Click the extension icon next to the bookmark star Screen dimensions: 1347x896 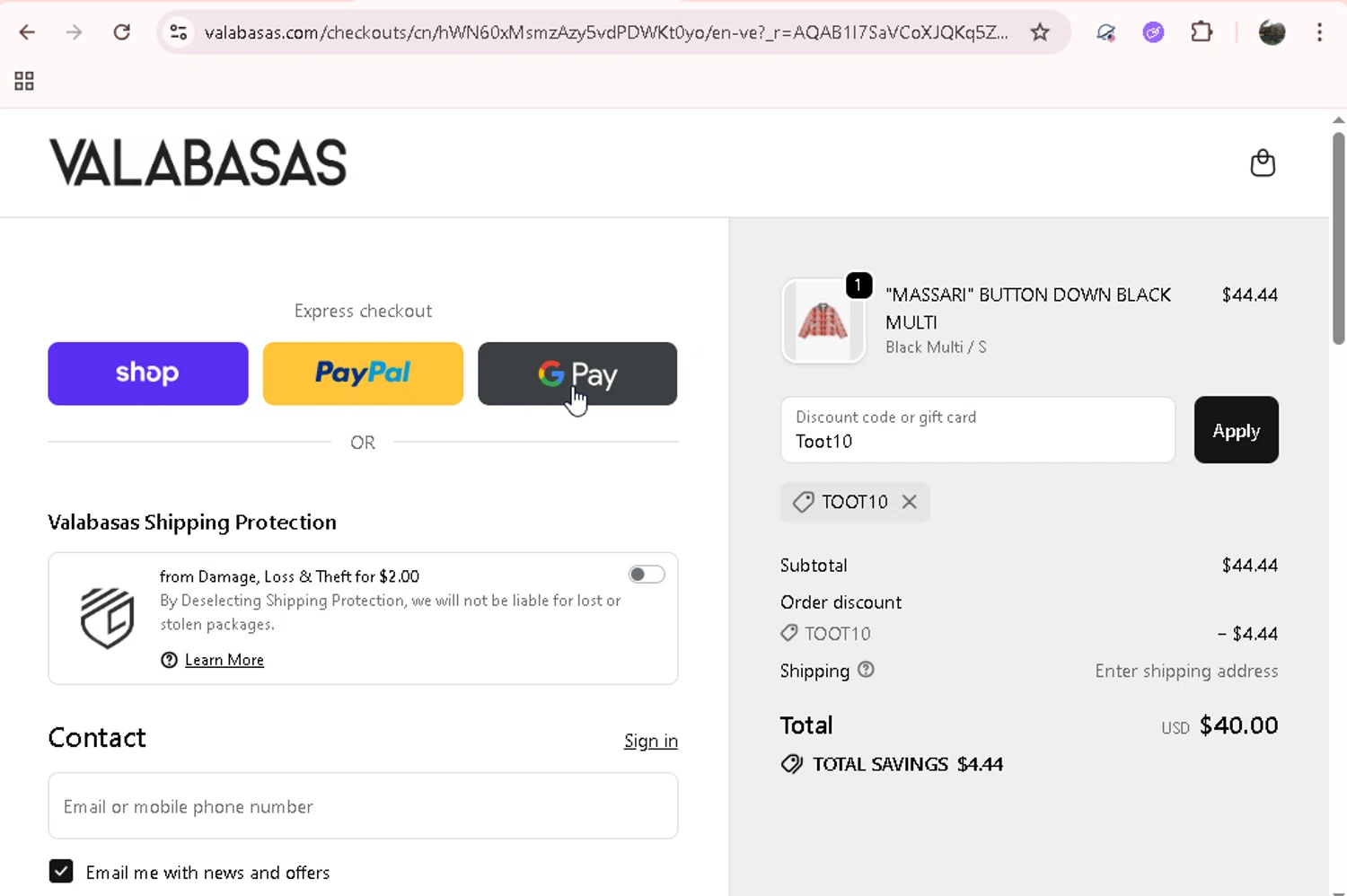click(x=1105, y=33)
